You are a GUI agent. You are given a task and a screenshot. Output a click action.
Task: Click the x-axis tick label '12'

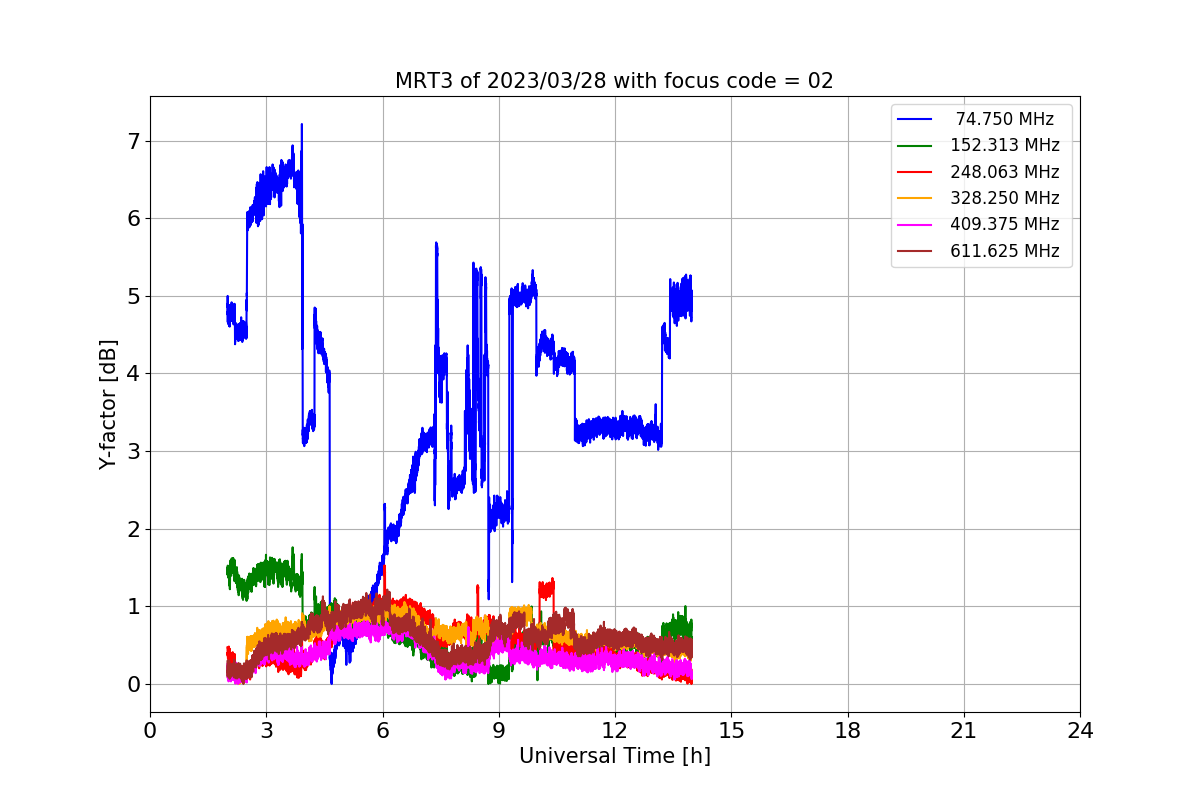pos(615,731)
